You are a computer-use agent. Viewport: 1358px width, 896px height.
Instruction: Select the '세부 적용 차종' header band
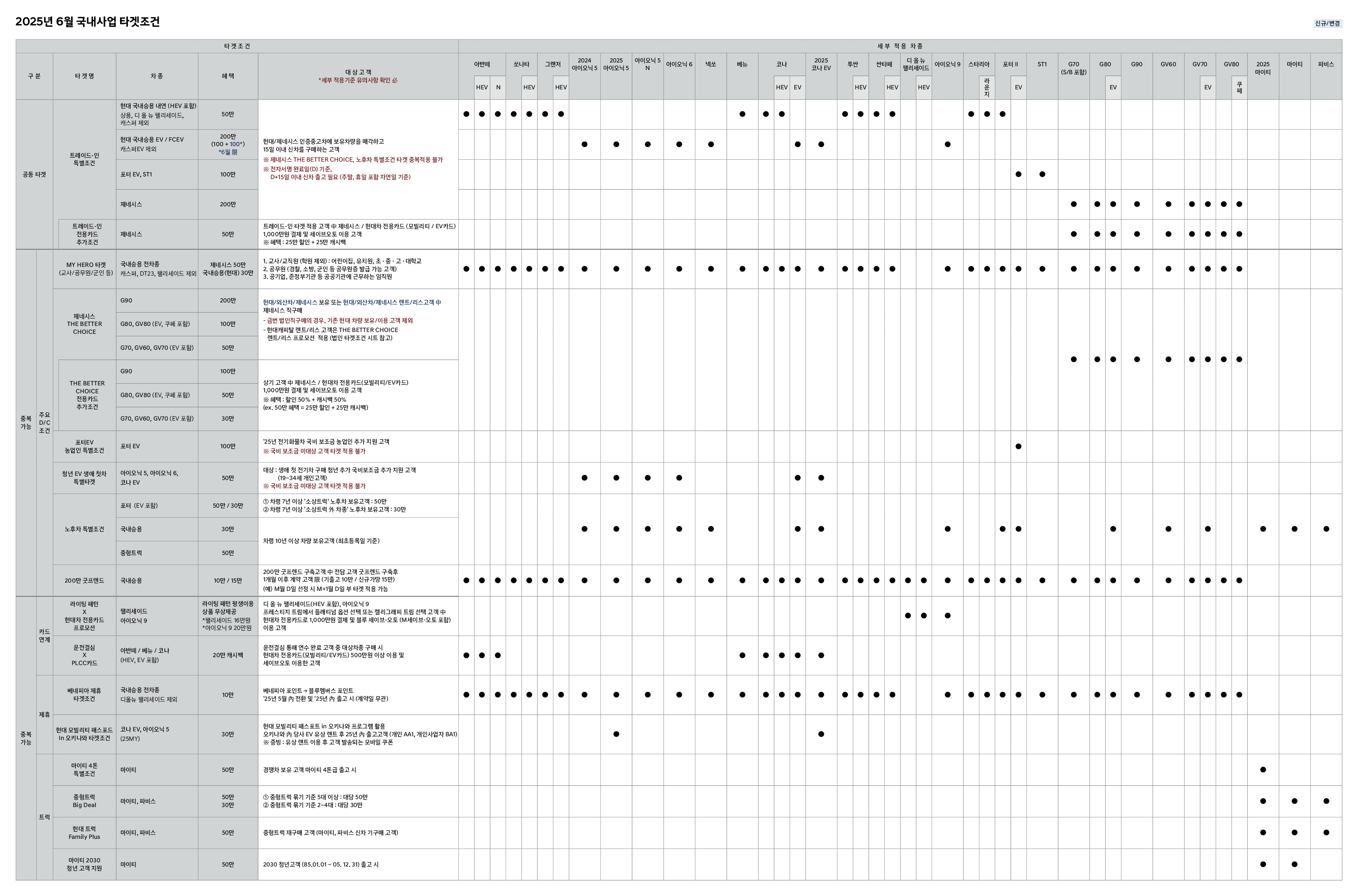(900, 46)
